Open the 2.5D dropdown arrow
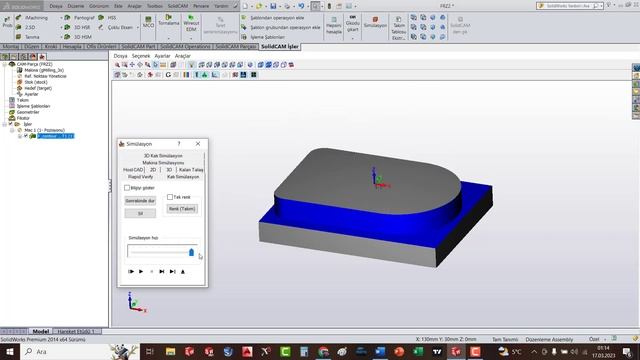The height and width of the screenshot is (360, 640). click(x=61, y=27)
